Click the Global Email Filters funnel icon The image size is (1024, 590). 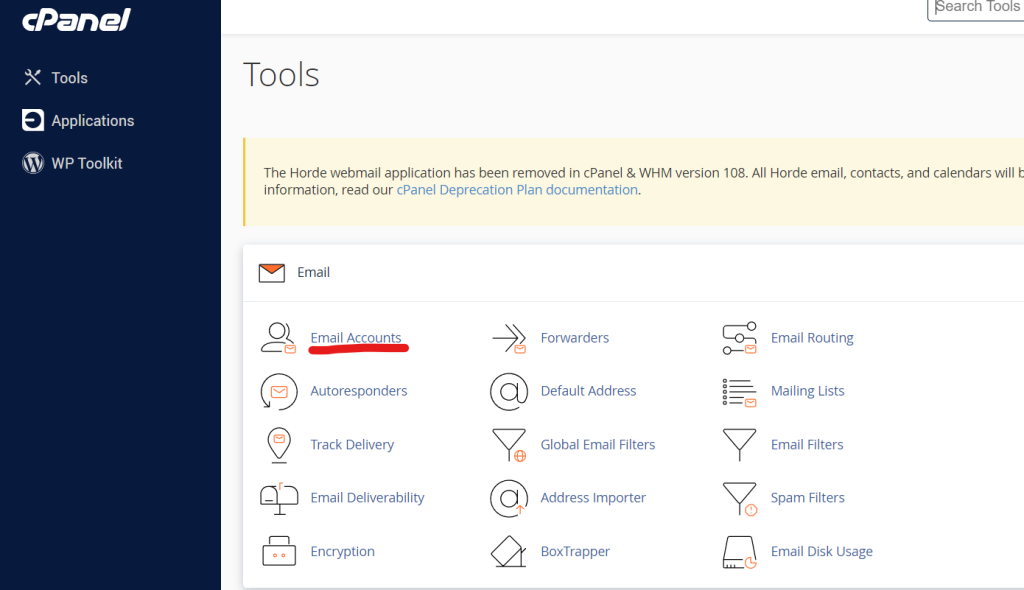tap(509, 445)
